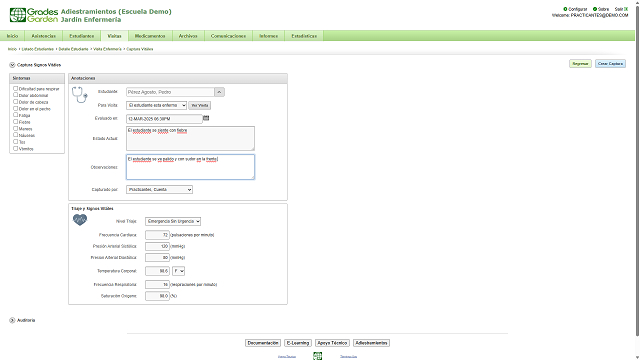Check the Fatiga symptom
640x360 pixels.
coord(16,115)
